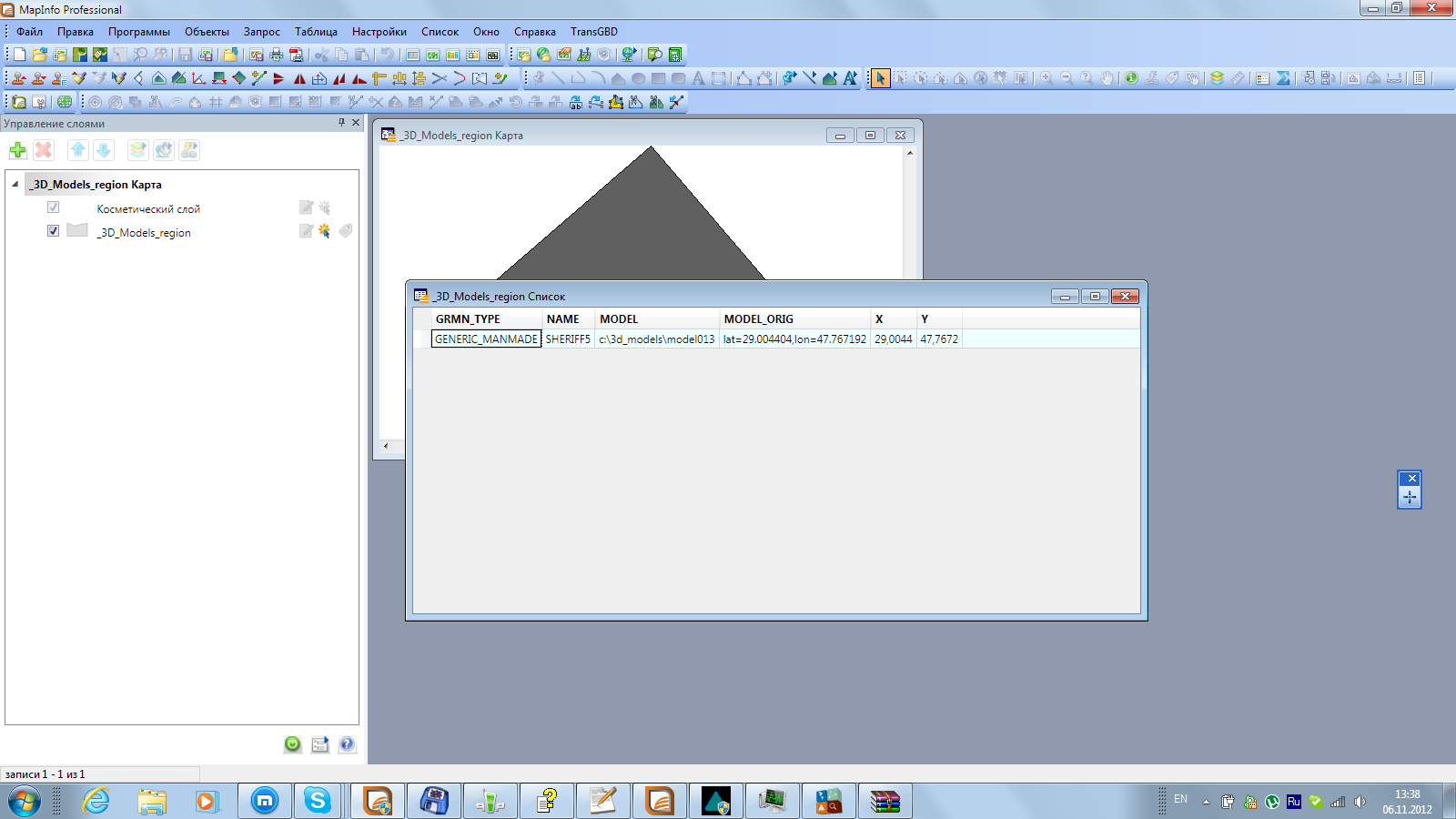Open the Таблица menu

pos(316,32)
